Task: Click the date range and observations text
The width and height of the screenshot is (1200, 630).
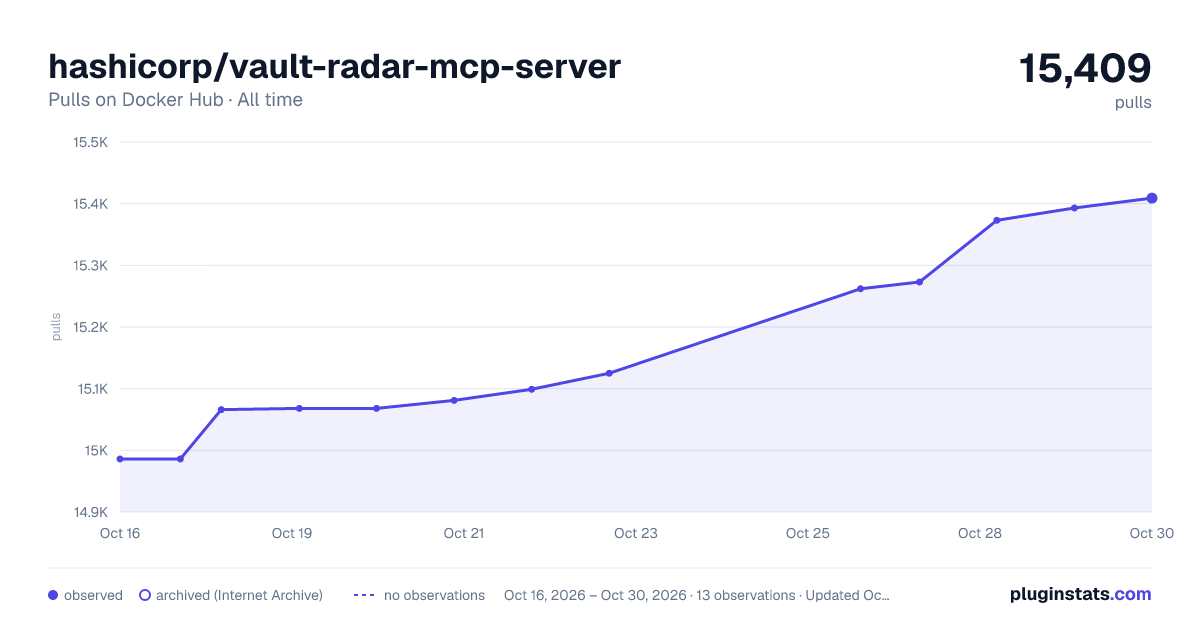Action: click(697, 595)
